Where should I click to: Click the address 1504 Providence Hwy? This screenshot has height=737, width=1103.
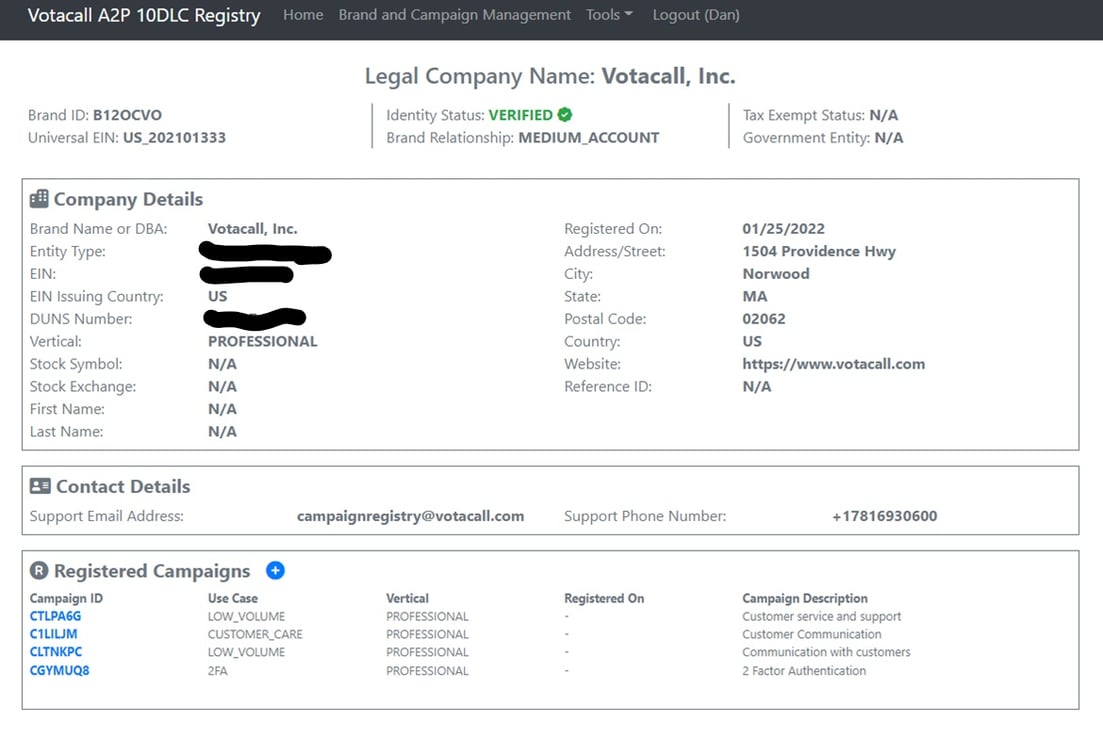point(819,251)
